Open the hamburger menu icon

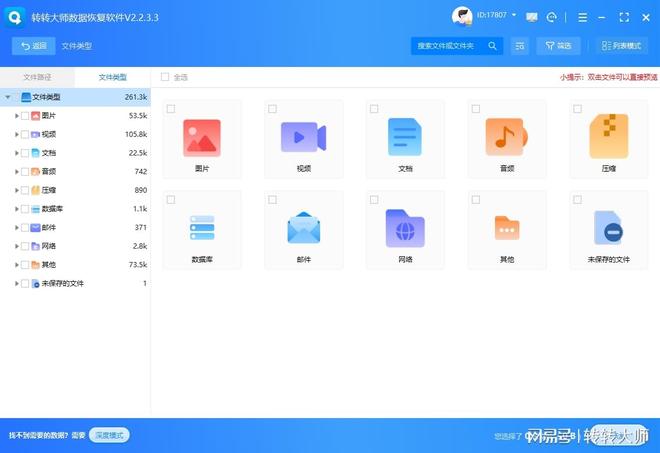tap(583, 17)
